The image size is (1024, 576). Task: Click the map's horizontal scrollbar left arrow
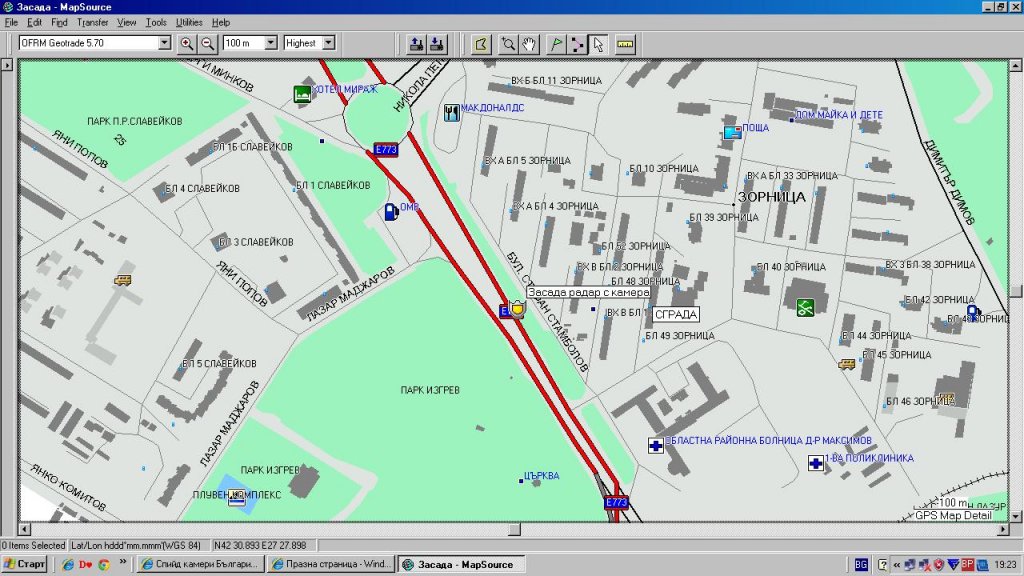[24, 530]
